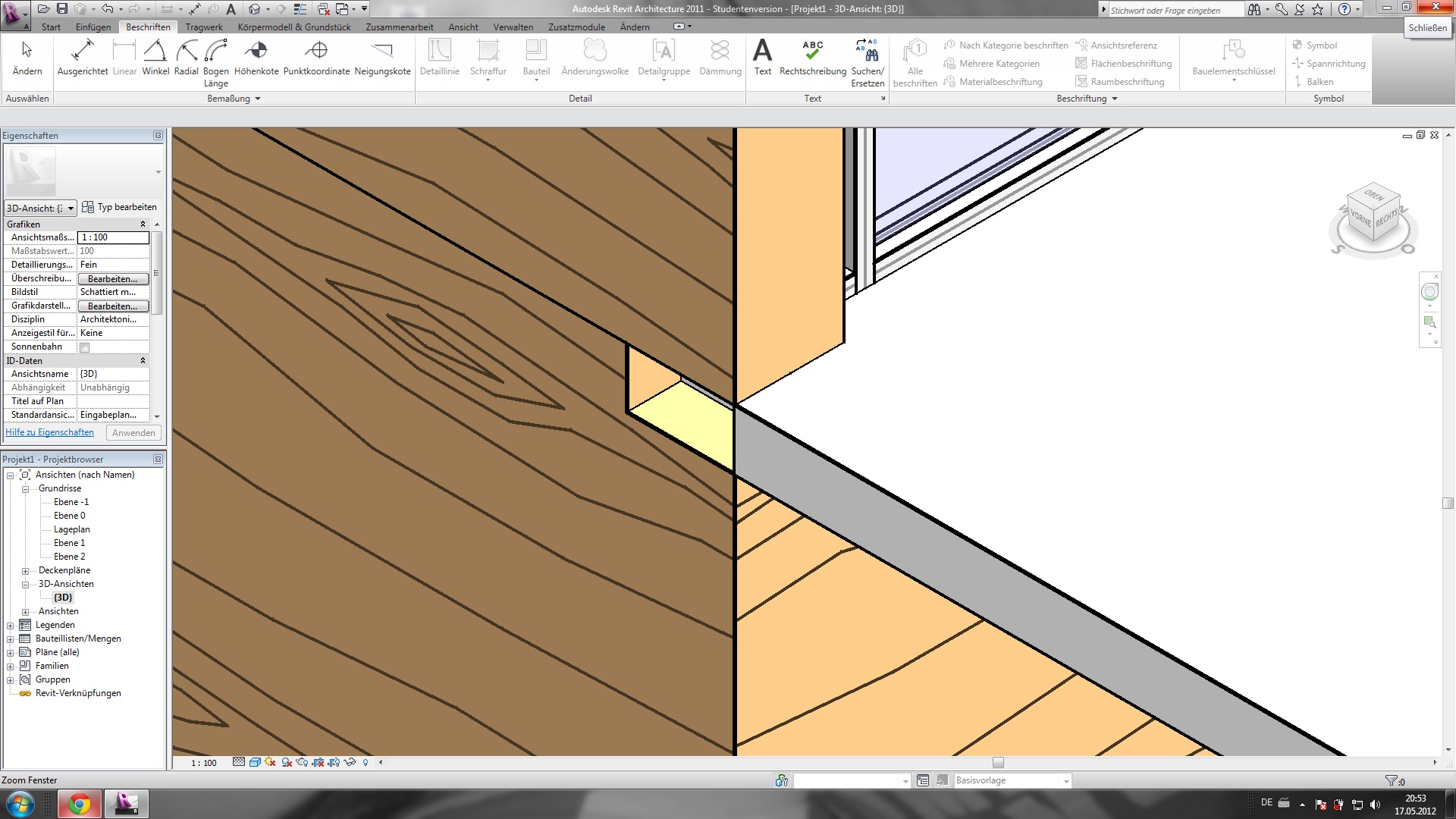
Task: Select the Winkel angular dimension tool
Action: 155,58
